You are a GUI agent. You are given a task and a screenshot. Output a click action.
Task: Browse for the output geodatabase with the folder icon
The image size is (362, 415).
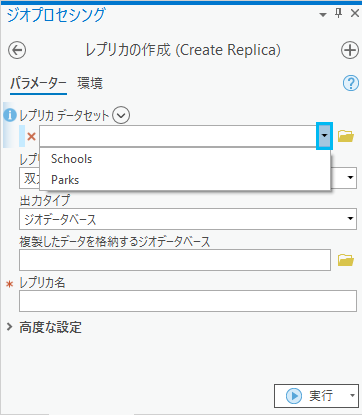coord(346,260)
